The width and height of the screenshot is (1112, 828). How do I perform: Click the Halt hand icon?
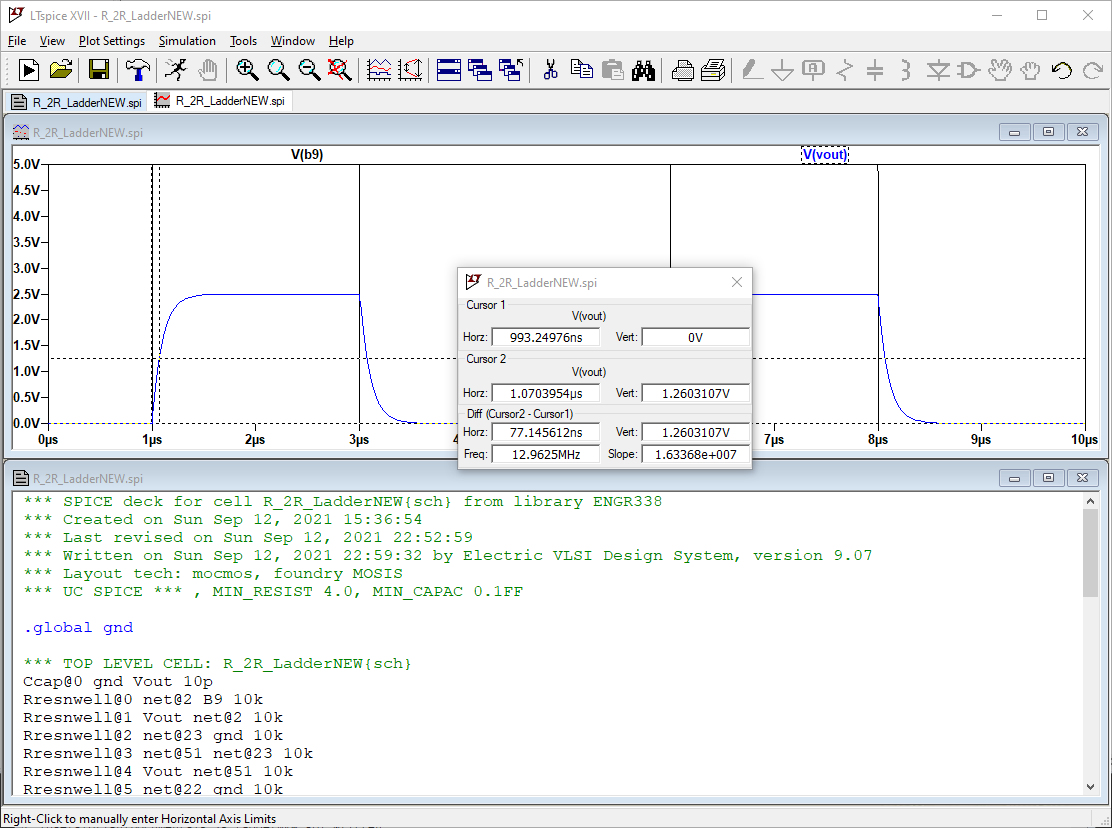[208, 69]
